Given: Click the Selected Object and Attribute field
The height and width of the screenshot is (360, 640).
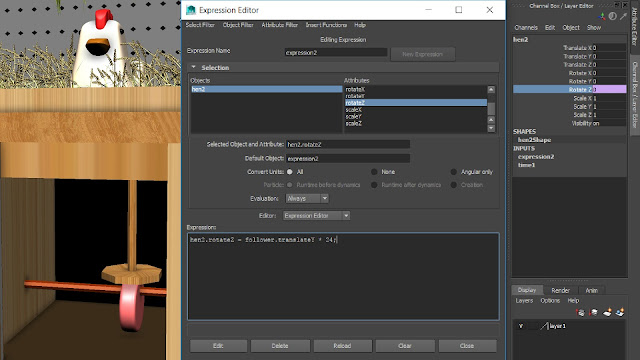Looking at the screenshot, I should [348, 144].
